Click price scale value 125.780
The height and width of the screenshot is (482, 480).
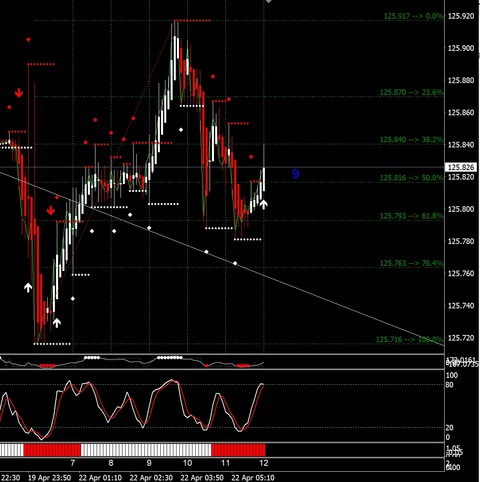[461, 241]
